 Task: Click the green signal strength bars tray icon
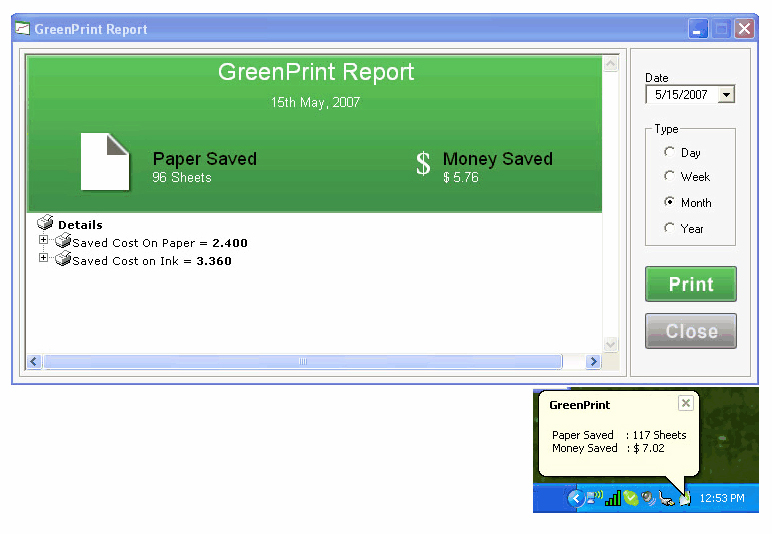pos(613,498)
